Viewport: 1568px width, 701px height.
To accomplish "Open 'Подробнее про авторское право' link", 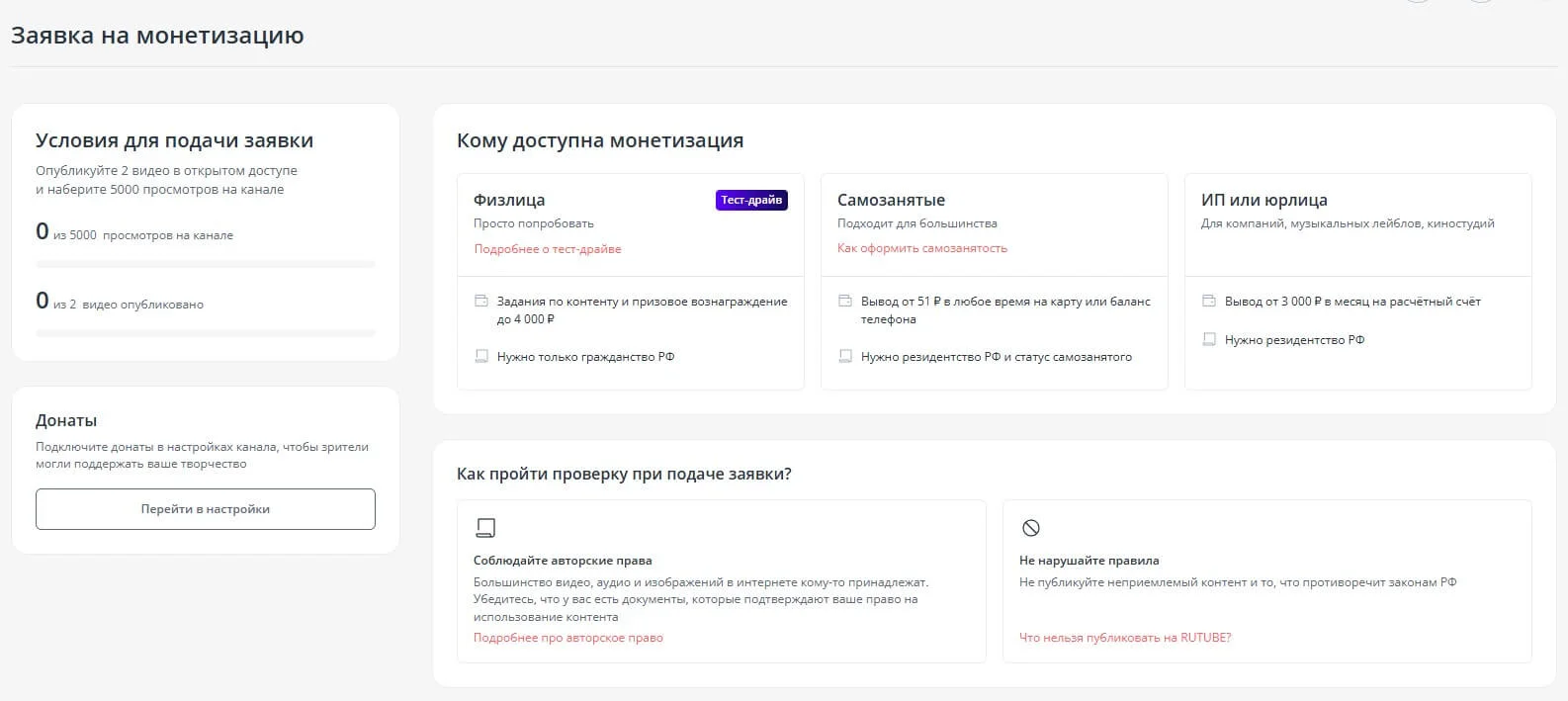I will (567, 638).
